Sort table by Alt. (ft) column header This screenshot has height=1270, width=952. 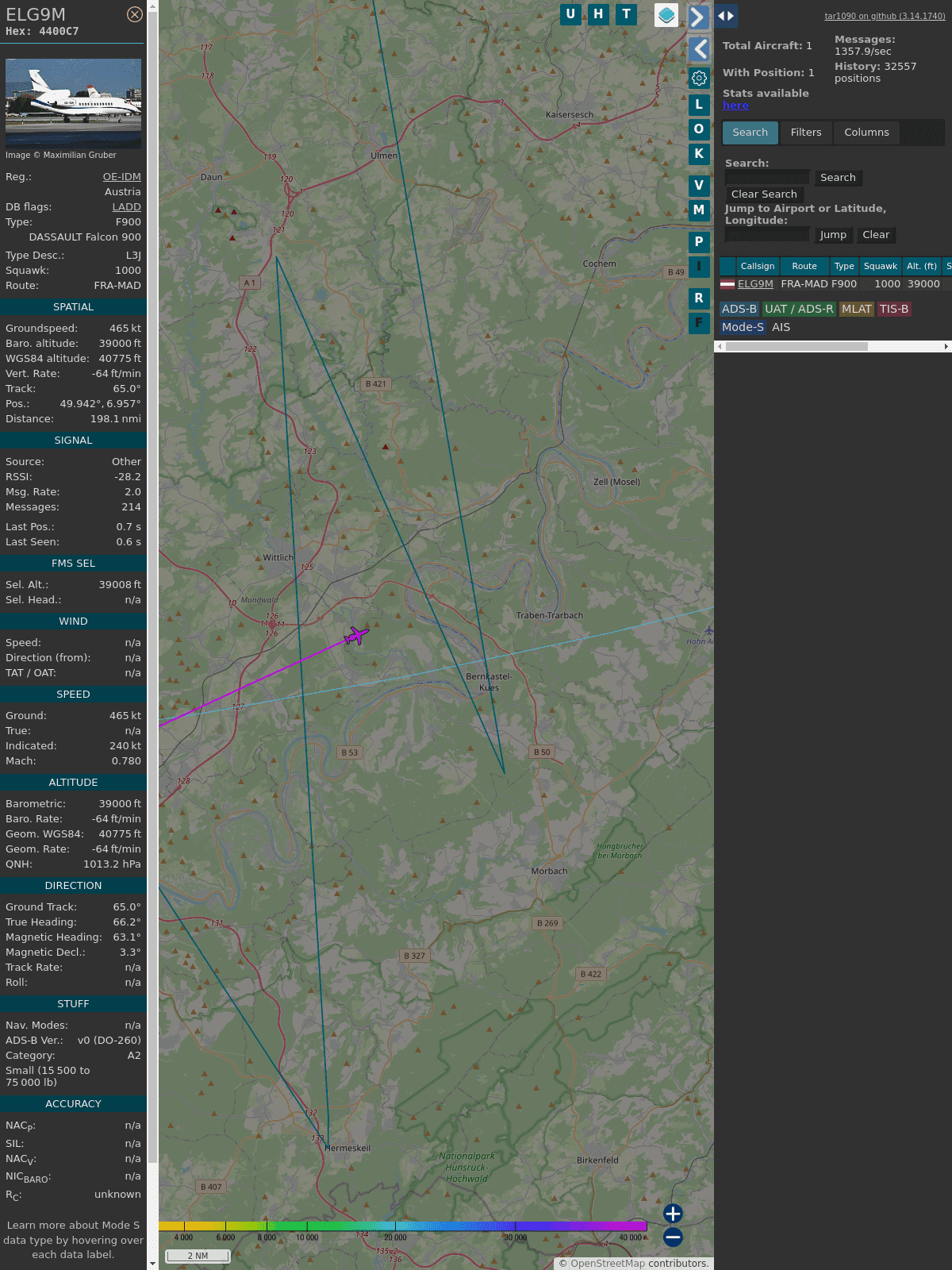[x=922, y=267]
